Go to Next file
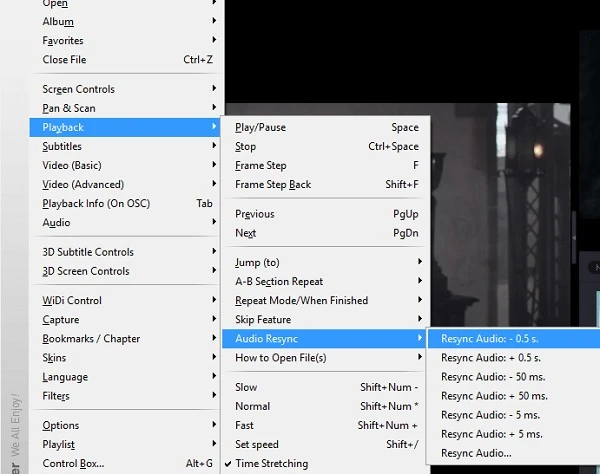The image size is (600, 474). click(x=324, y=233)
